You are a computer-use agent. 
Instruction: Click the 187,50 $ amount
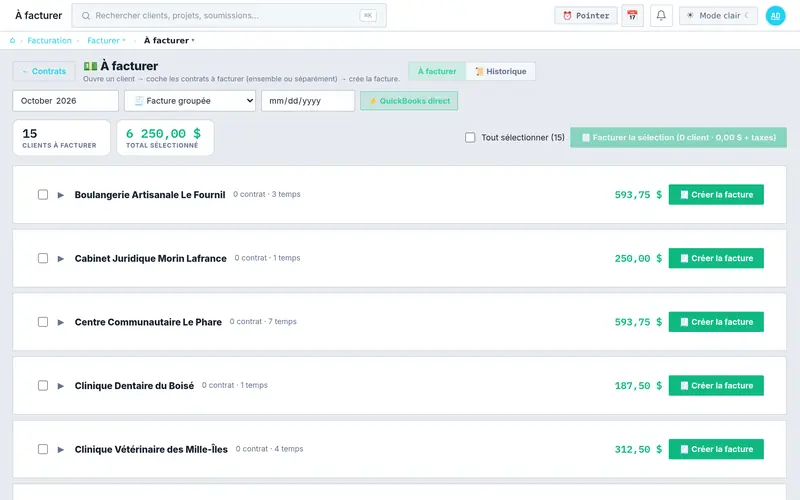pos(638,386)
